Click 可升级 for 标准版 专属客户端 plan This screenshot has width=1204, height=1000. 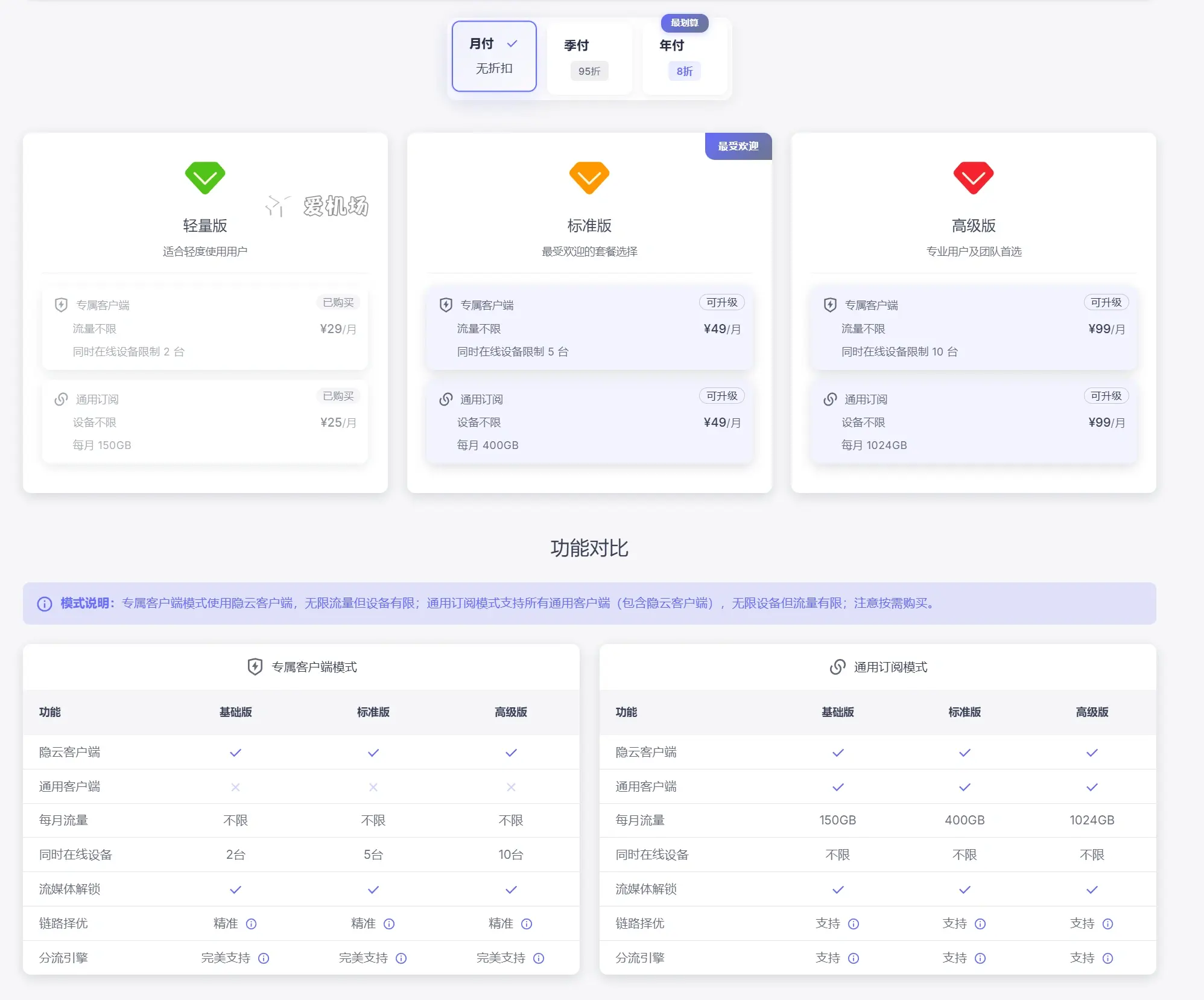[x=721, y=302]
